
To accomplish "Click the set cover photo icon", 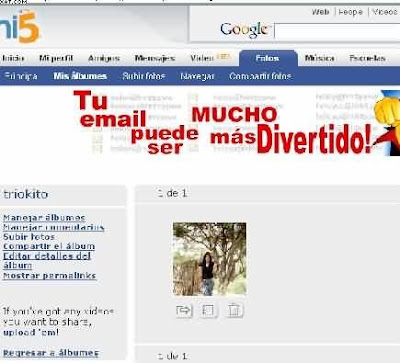I will click(209, 311).
